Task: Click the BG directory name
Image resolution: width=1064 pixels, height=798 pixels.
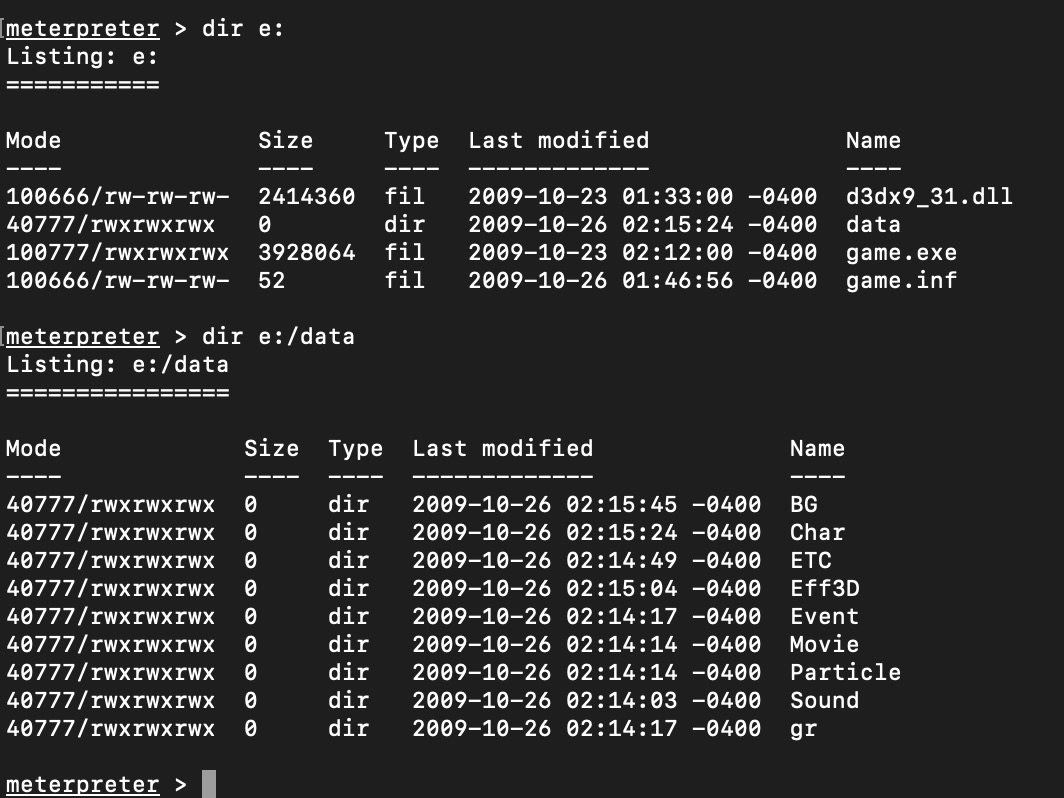Action: click(x=804, y=504)
